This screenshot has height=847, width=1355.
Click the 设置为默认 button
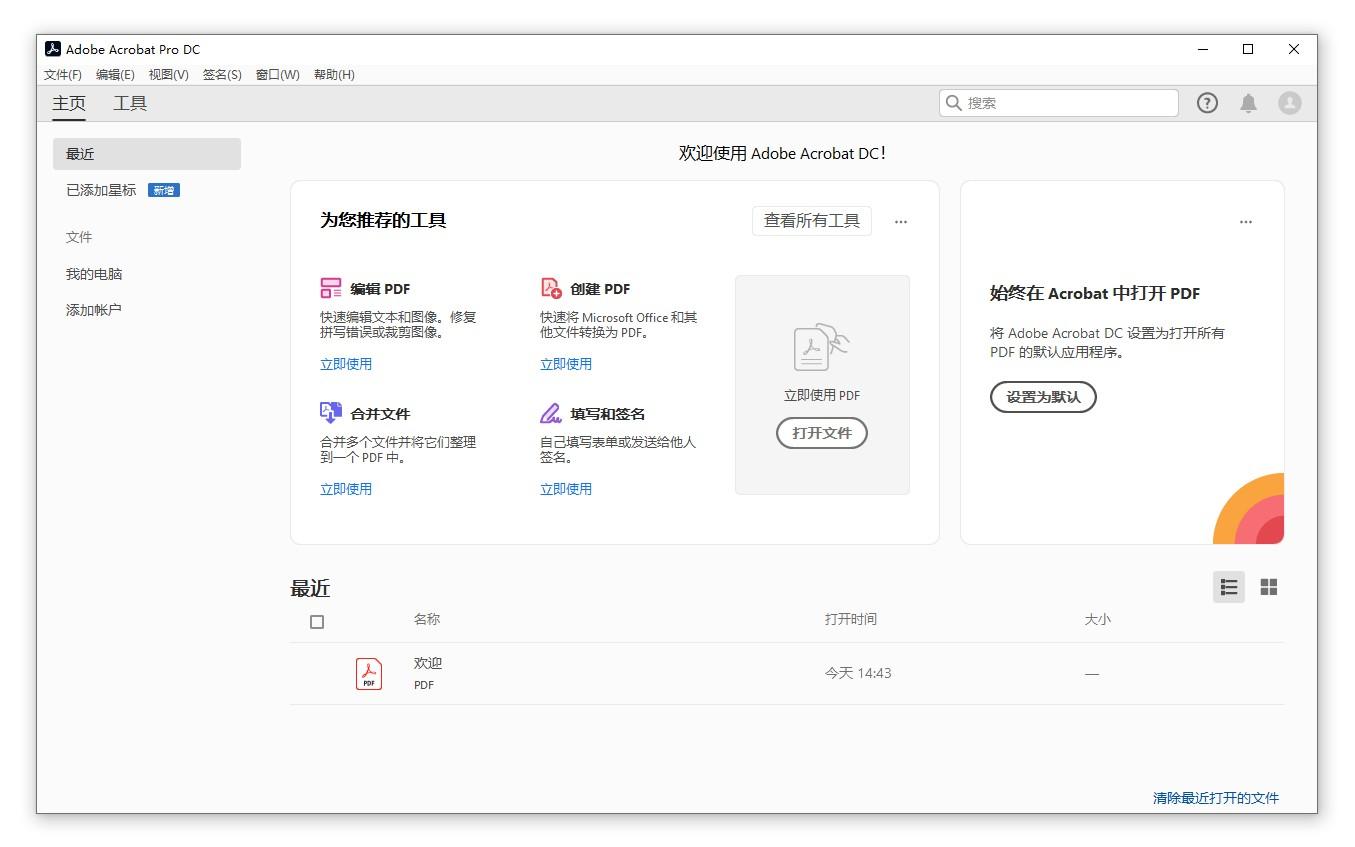[x=1043, y=397]
